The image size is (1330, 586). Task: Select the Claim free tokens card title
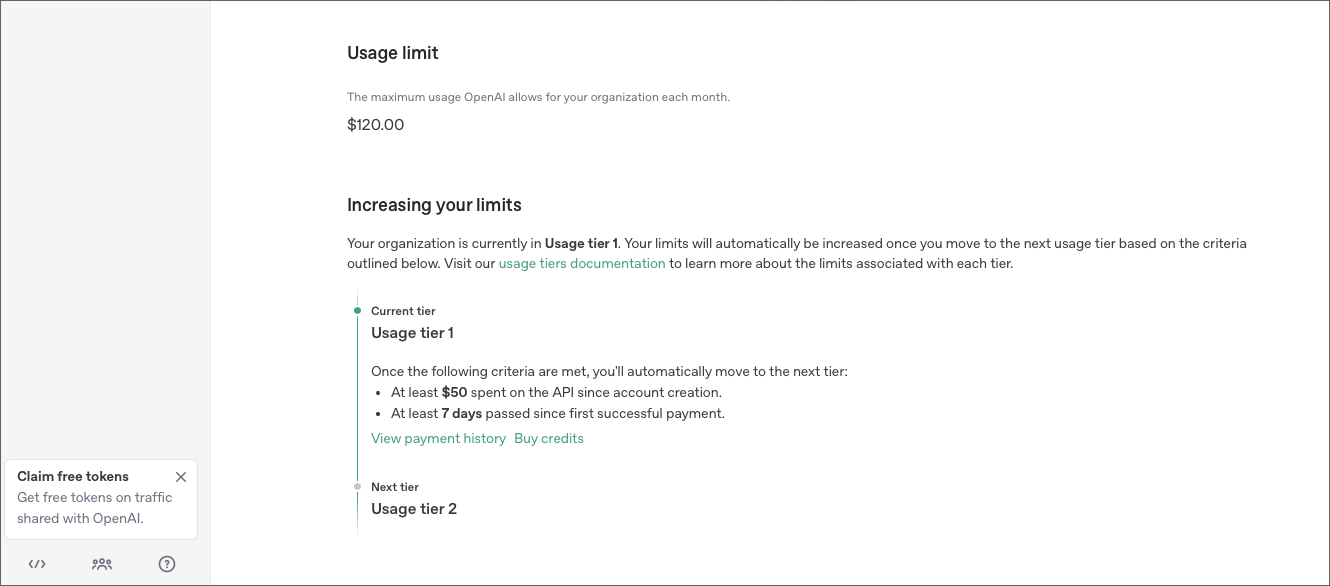[73, 477]
